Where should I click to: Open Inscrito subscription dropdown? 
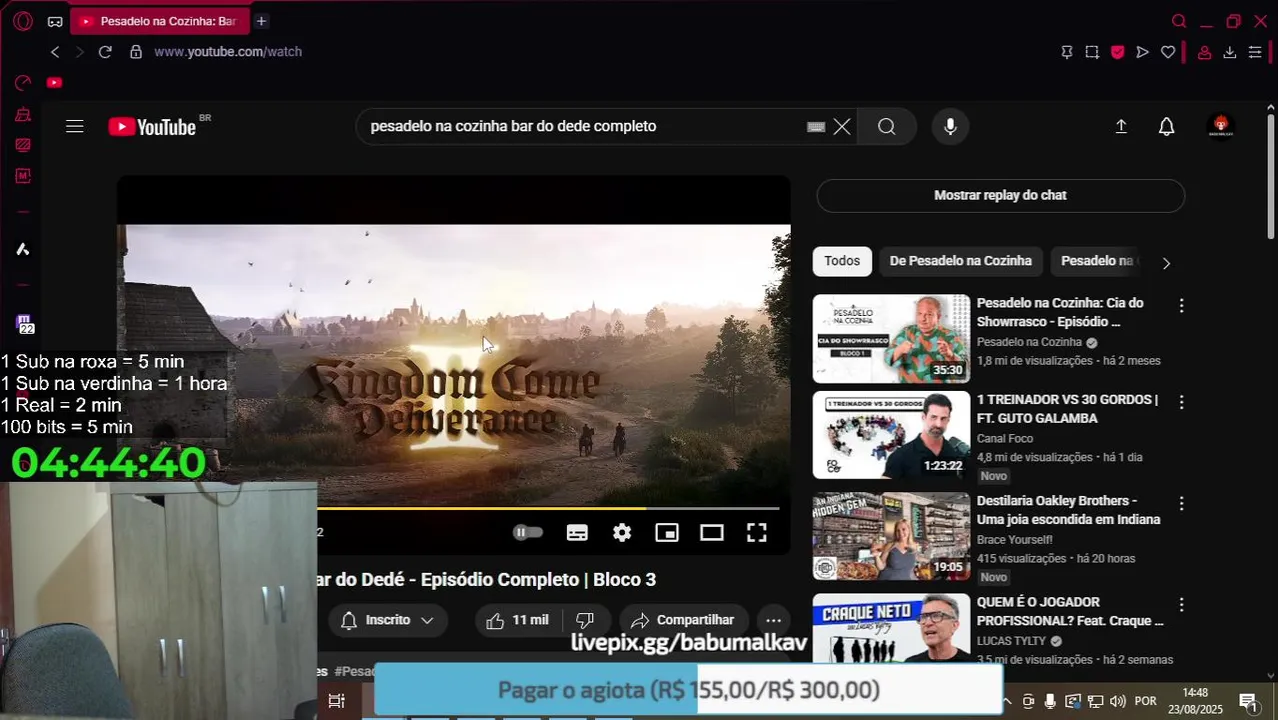(388, 621)
